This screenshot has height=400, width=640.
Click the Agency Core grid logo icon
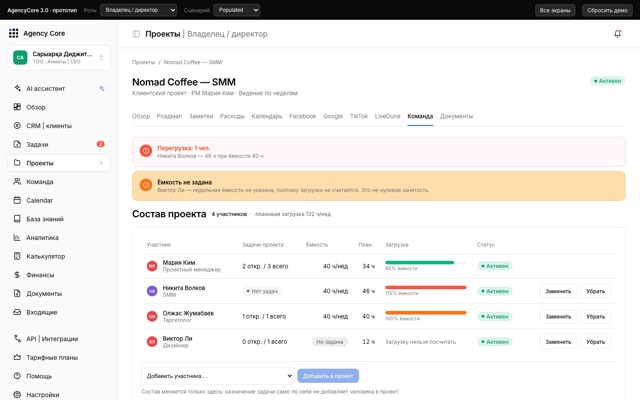pyautogui.click(x=13, y=33)
